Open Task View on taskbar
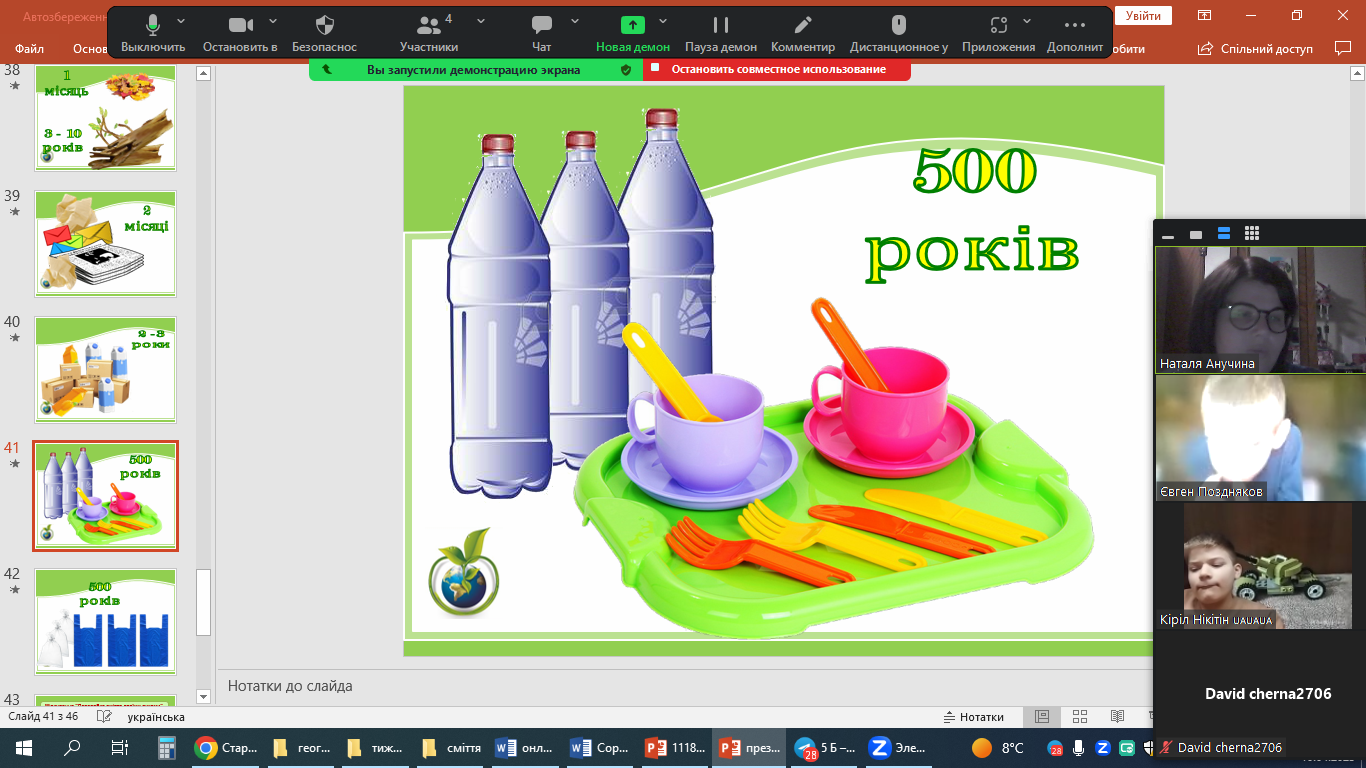1366x768 pixels. (x=120, y=747)
